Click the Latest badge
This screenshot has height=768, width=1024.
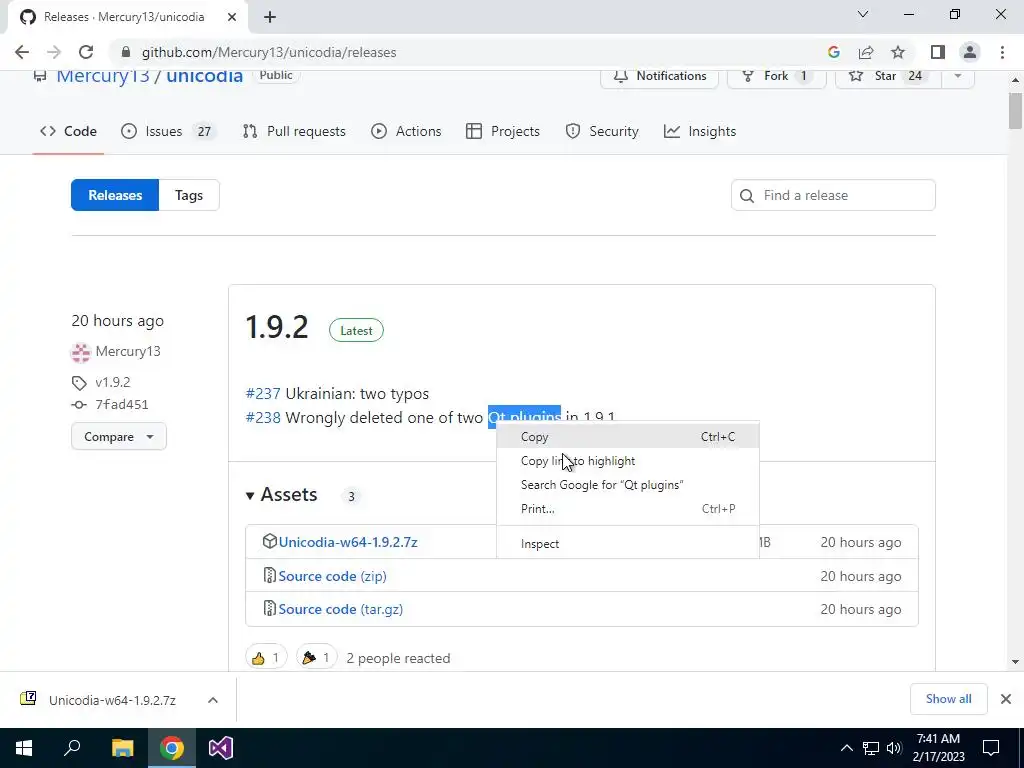[356, 330]
